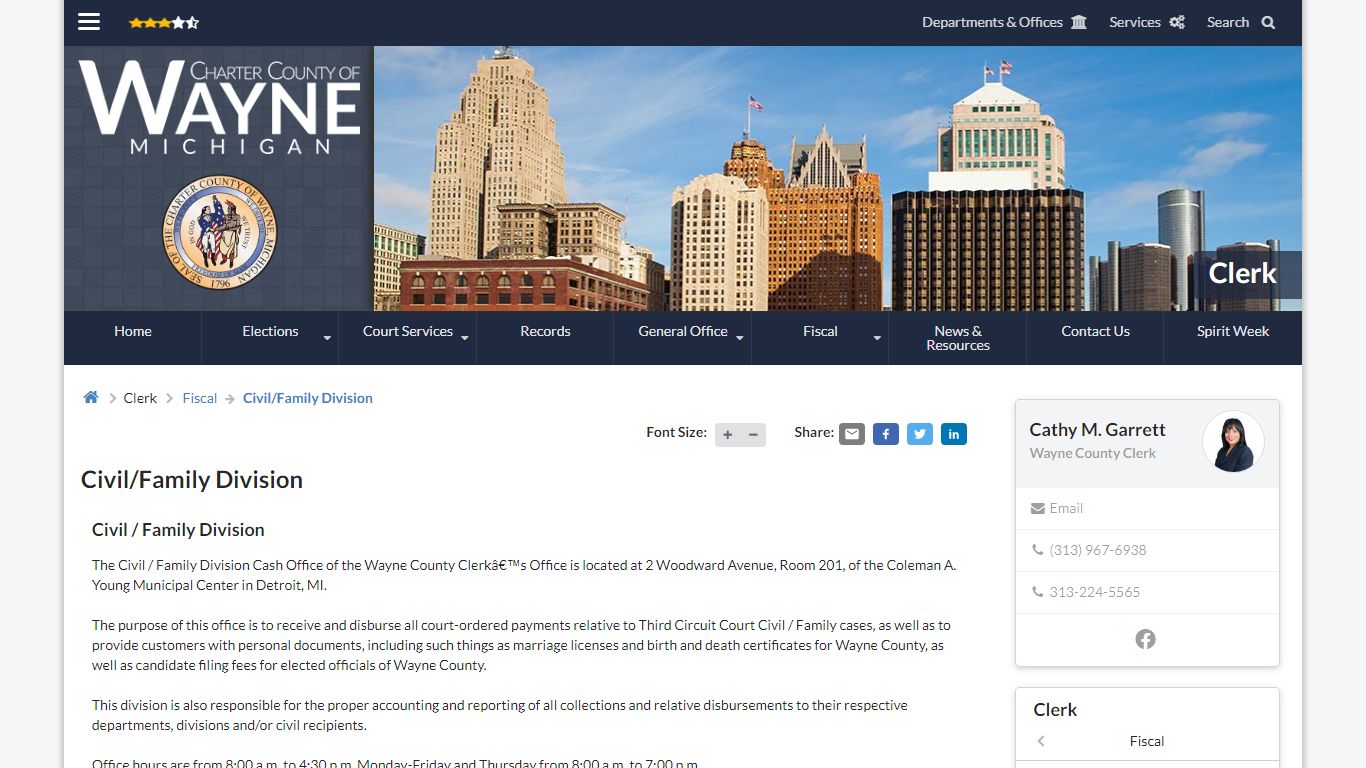Share page on LinkedIn

954,434
